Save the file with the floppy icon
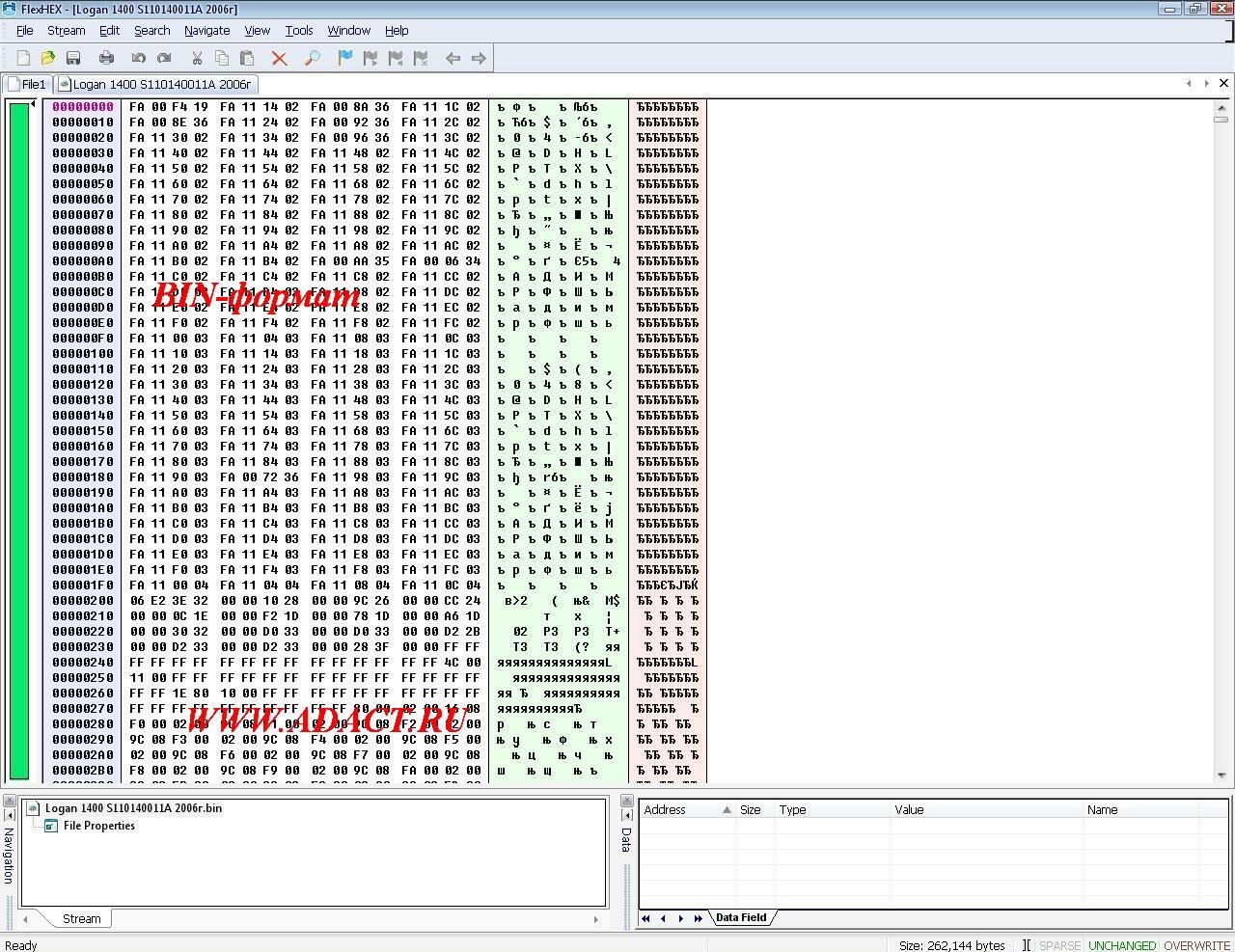The height and width of the screenshot is (952, 1235). (73, 58)
